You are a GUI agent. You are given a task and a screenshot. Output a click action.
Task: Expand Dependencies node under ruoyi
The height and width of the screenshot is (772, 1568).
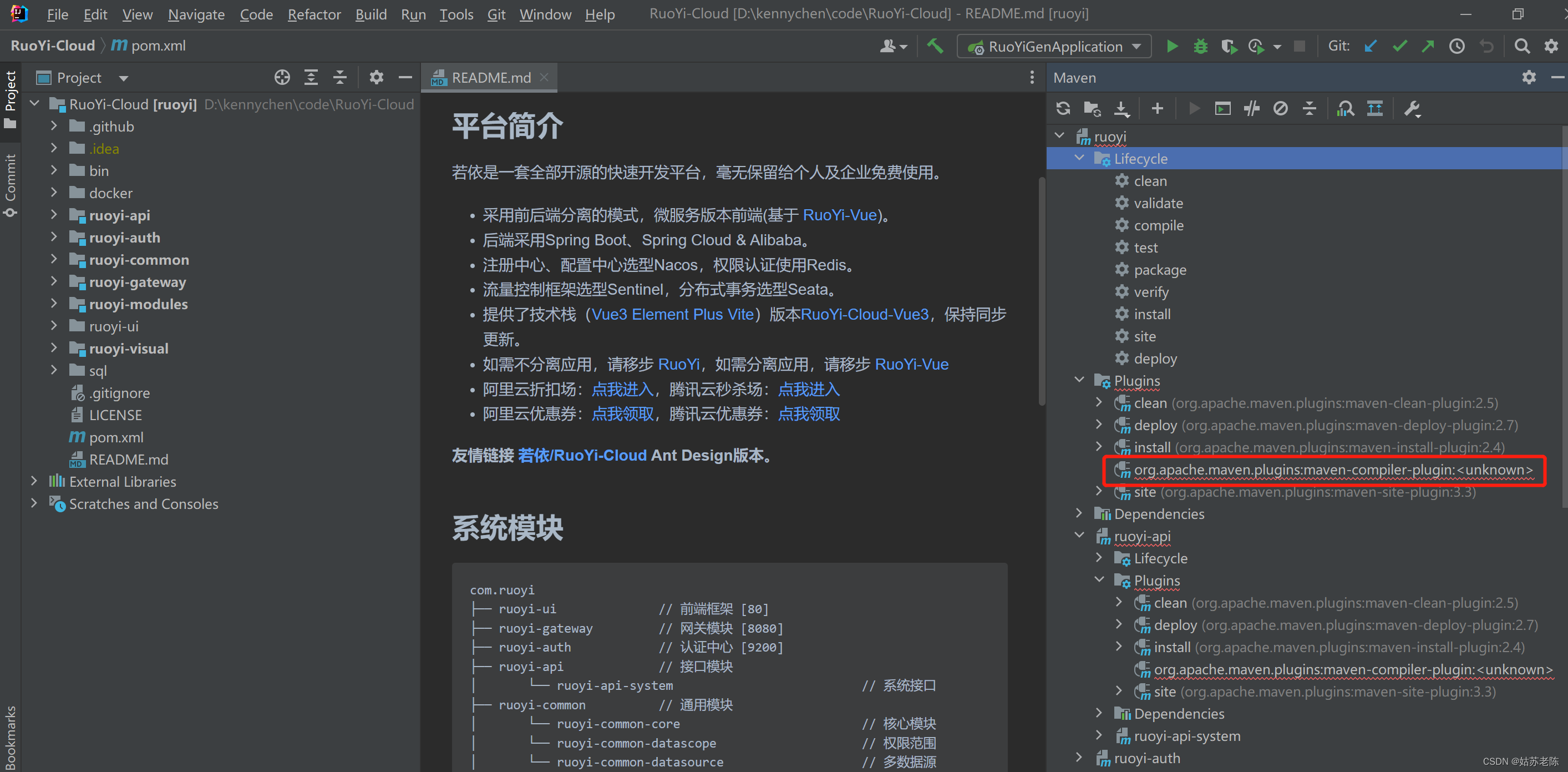1079,514
